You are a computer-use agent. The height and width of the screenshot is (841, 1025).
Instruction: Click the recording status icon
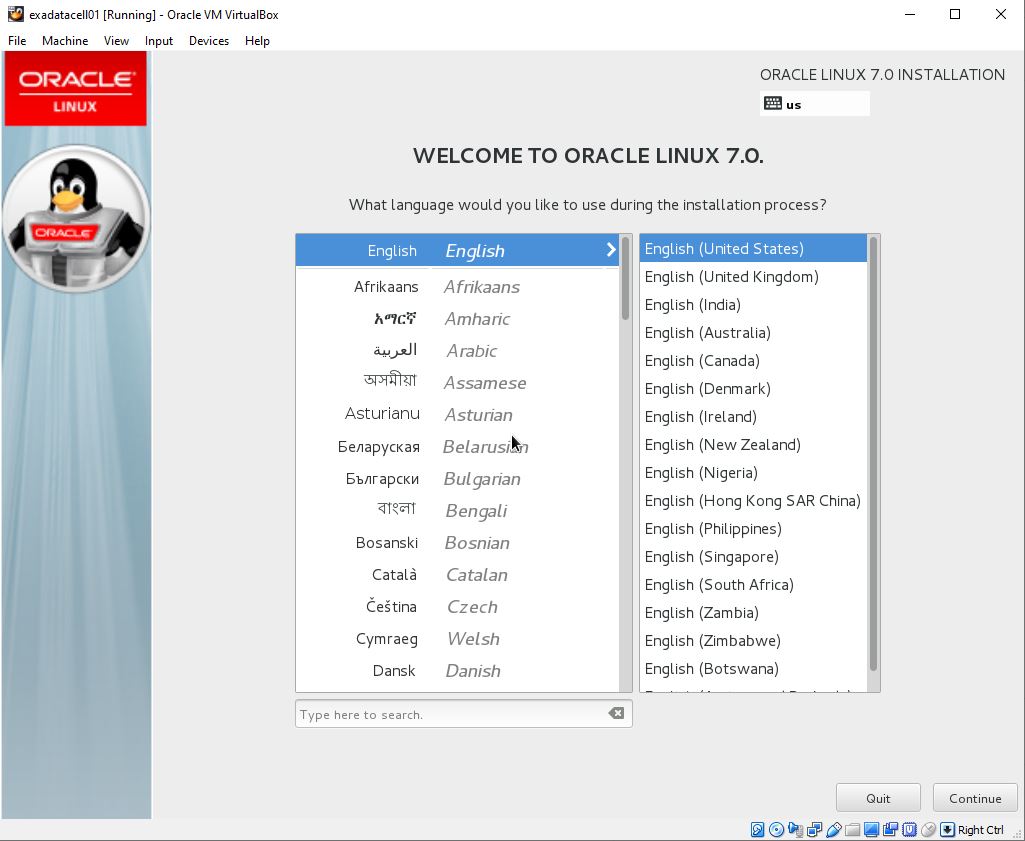click(890, 830)
